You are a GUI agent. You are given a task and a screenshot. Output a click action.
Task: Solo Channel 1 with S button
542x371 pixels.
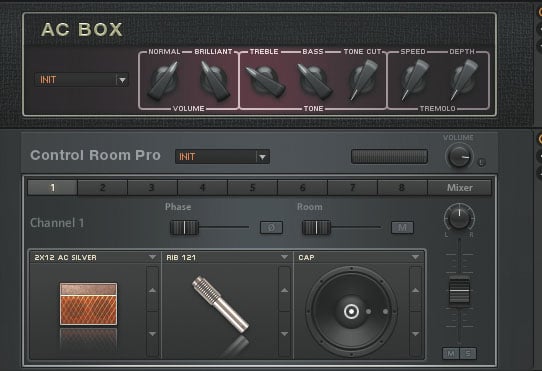[468, 353]
